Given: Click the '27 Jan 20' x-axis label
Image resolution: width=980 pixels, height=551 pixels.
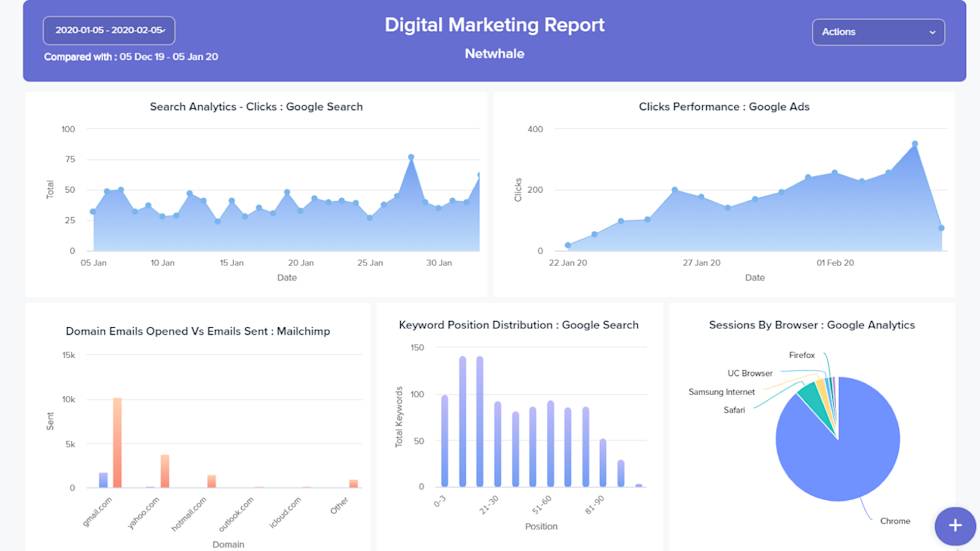Looking at the screenshot, I should click(x=701, y=263).
